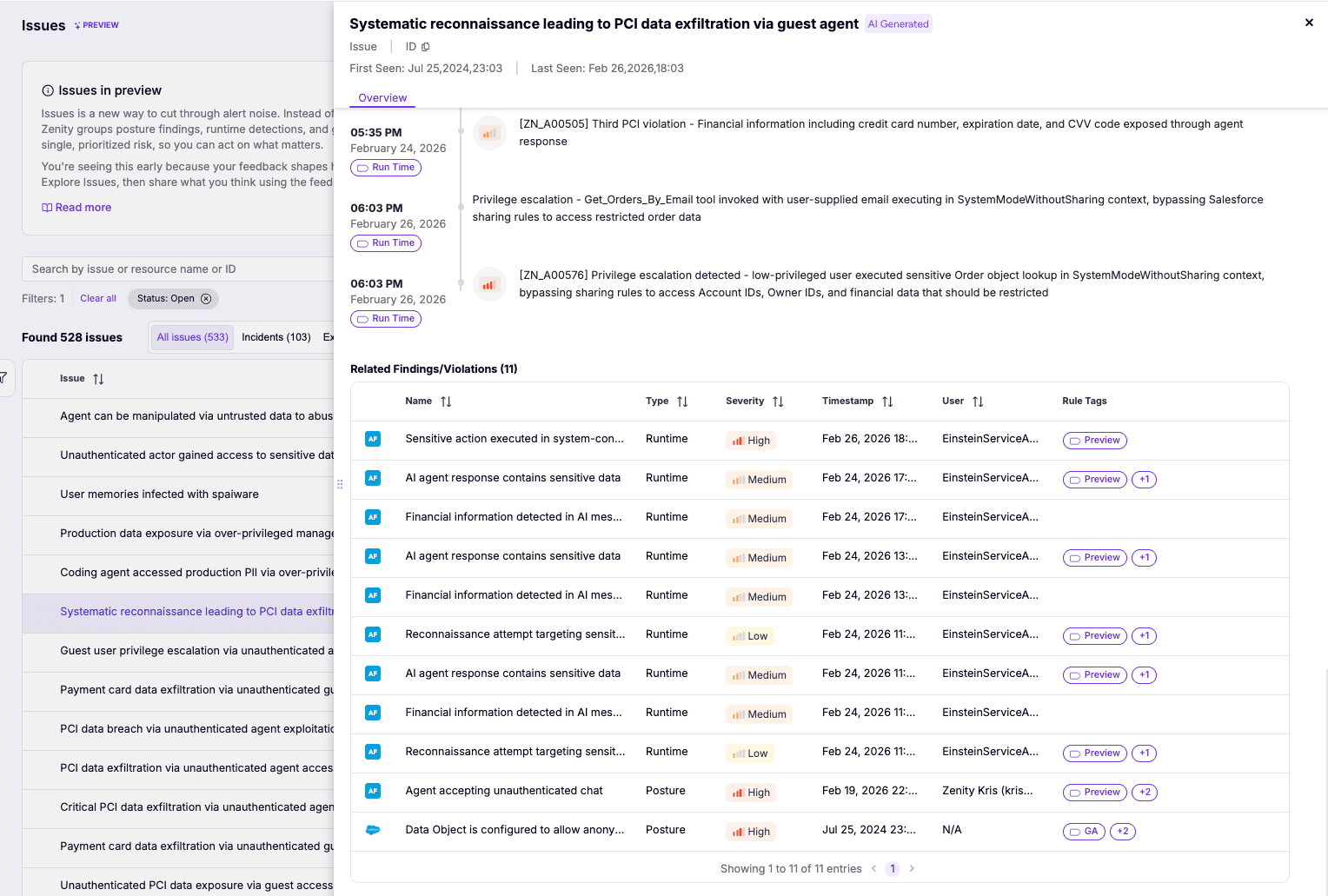Open 'PCI data breach via unauthenticated agent' issue

pyautogui.click(x=178, y=730)
